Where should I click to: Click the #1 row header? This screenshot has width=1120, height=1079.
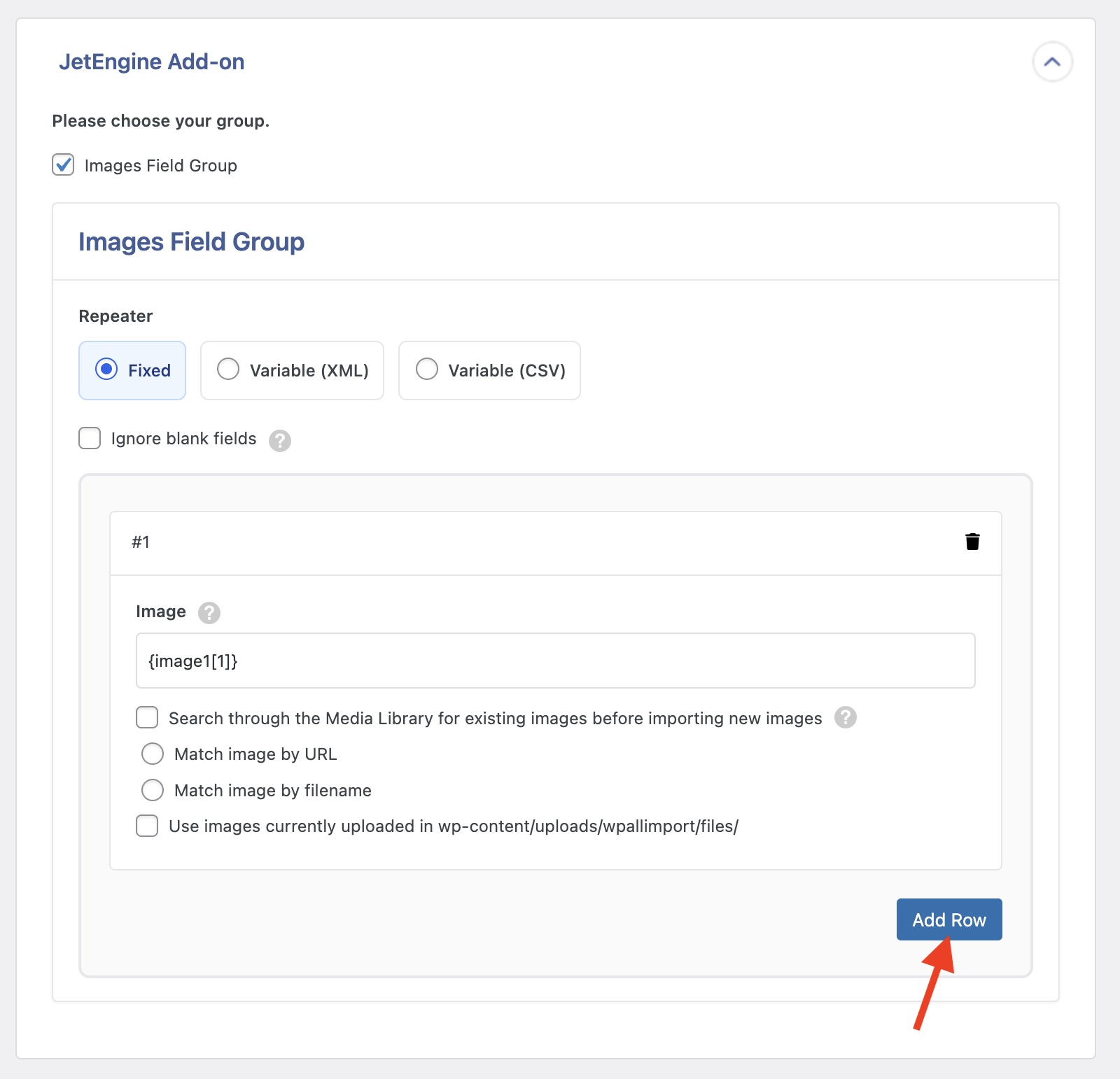(x=141, y=542)
